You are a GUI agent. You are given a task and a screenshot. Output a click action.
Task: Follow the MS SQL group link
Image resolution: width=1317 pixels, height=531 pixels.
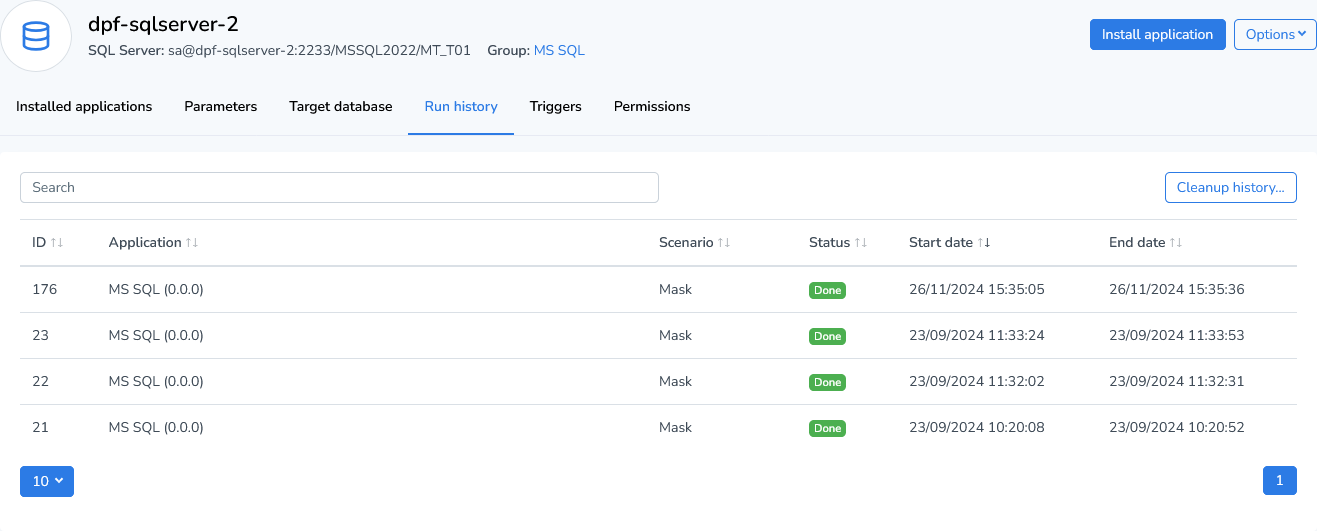(559, 50)
